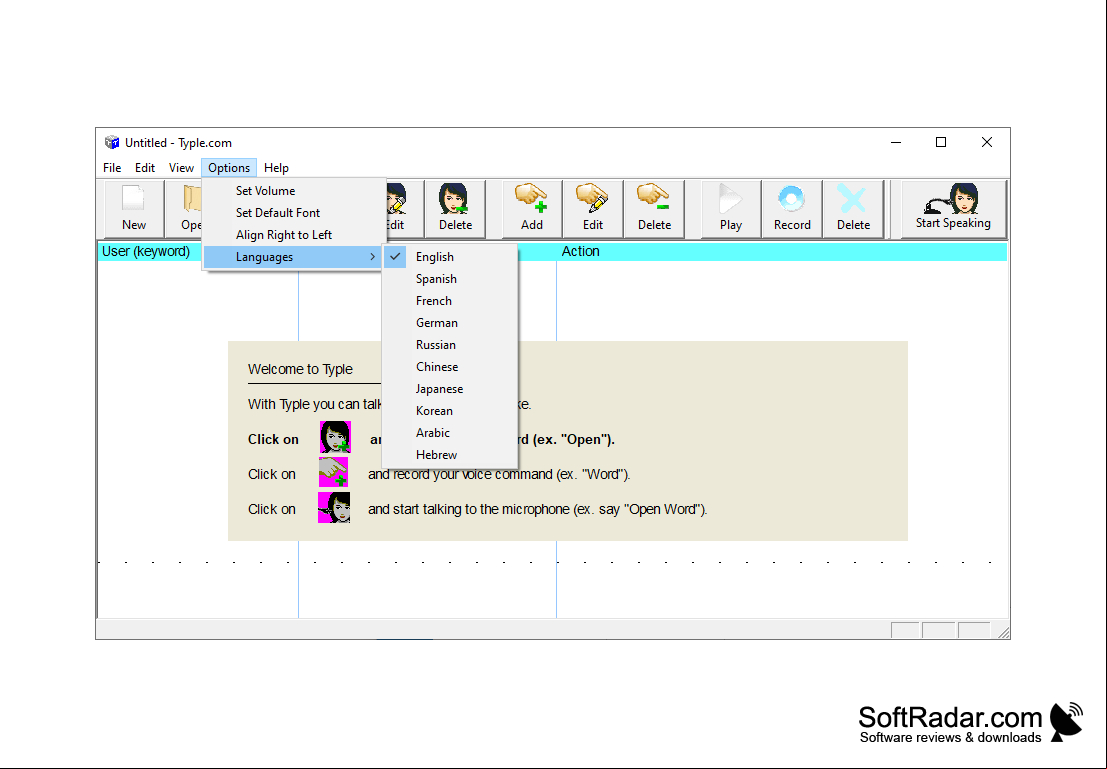Viewport: 1107px width, 769px height.
Task: Expand the Languages submenu entry
Action: 294,257
